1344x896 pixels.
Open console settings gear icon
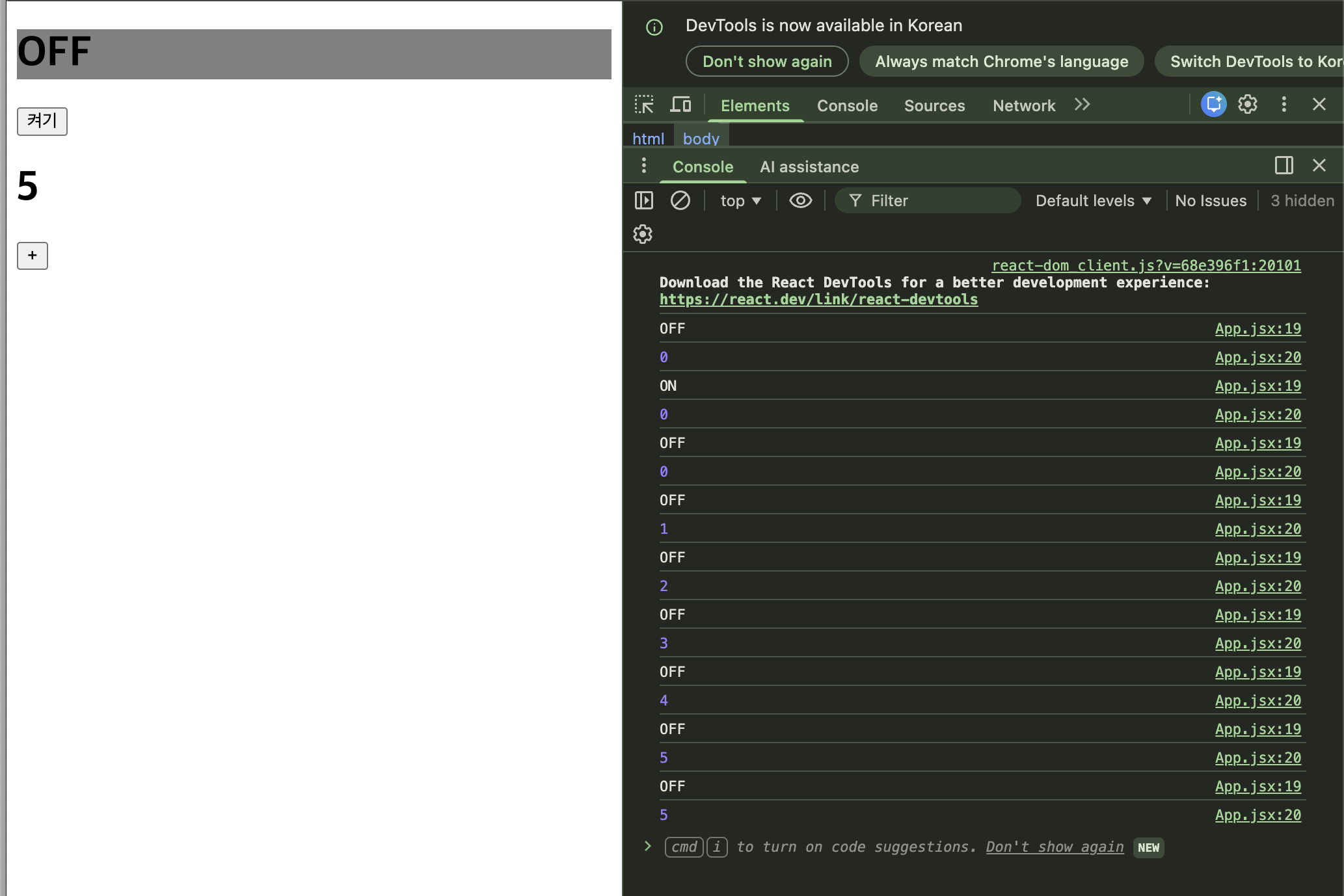click(x=643, y=234)
